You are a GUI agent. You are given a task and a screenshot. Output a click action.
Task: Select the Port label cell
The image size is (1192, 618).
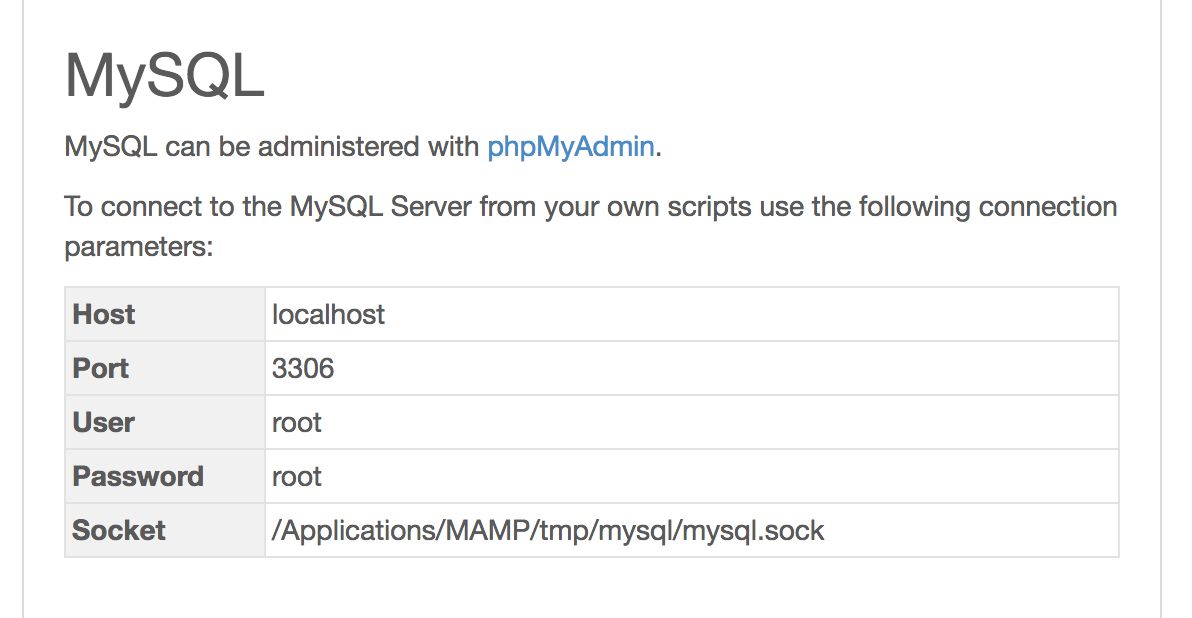point(101,368)
